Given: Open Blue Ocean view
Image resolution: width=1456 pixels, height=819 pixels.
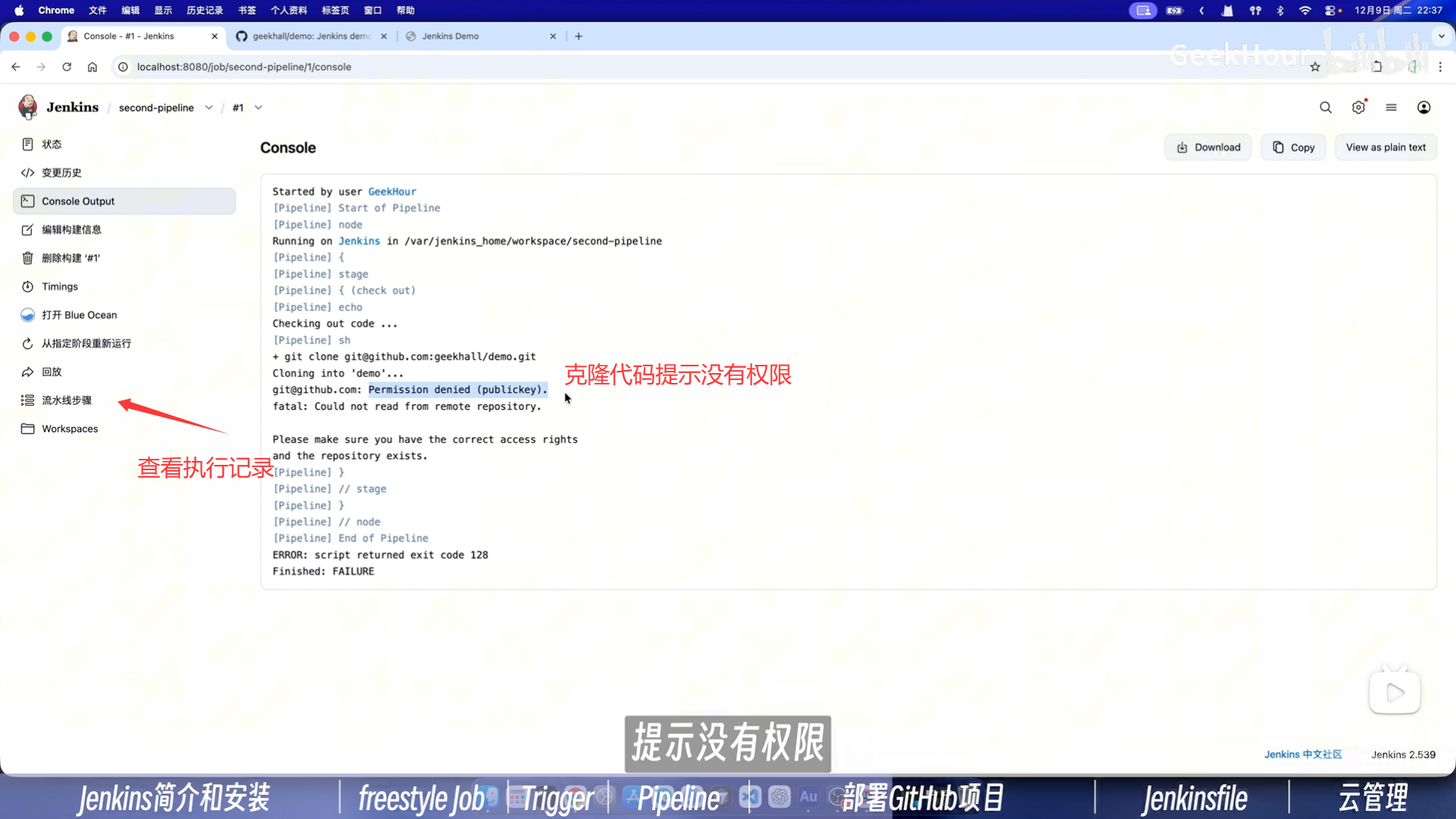Looking at the screenshot, I should [79, 315].
